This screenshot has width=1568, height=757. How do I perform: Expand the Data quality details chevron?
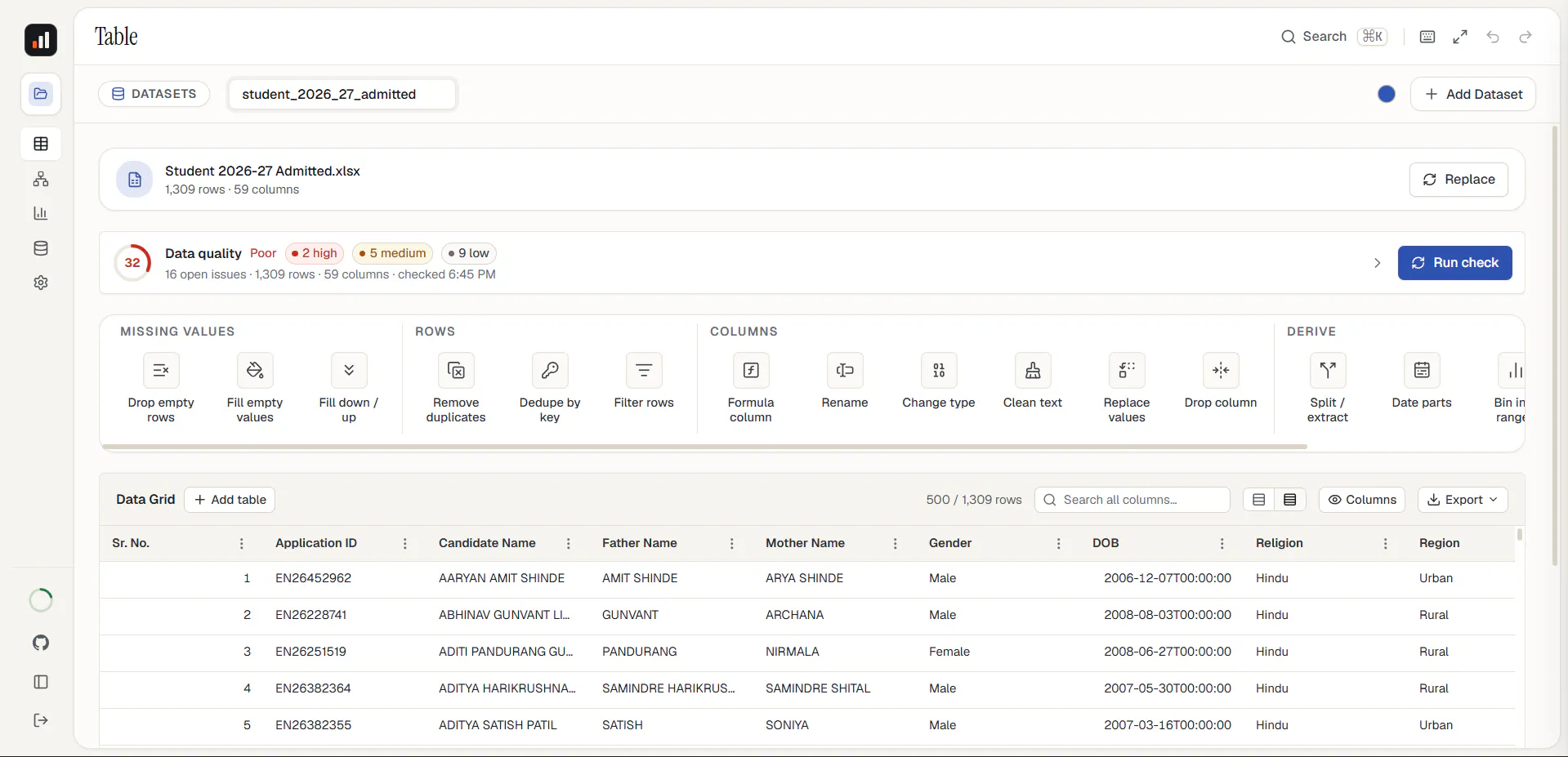(x=1377, y=263)
